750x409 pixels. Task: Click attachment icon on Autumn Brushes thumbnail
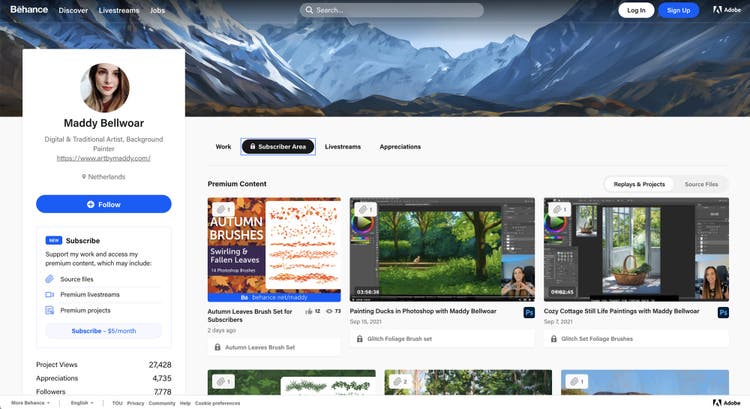click(x=222, y=210)
